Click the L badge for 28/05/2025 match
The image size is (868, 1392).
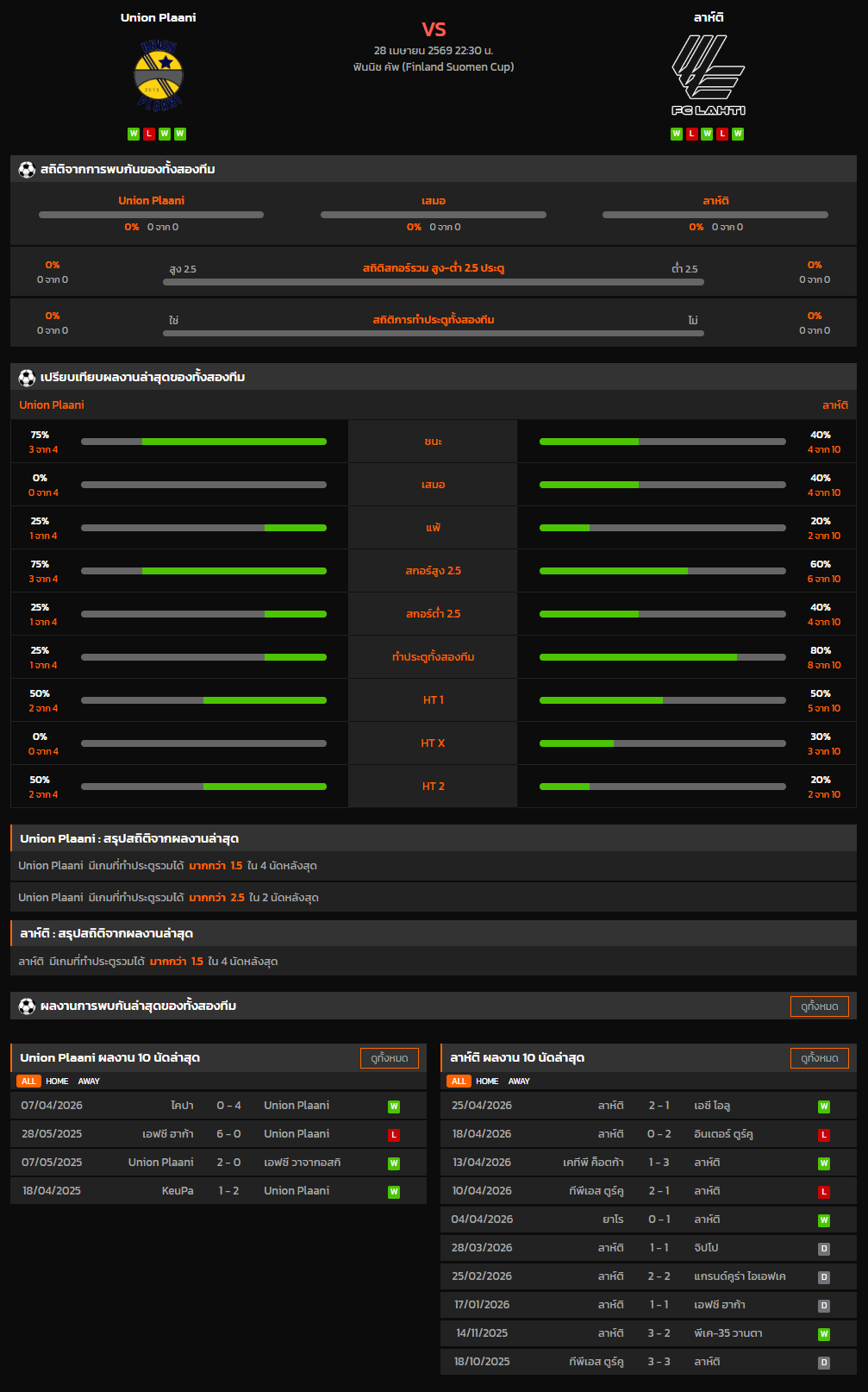coord(394,1135)
